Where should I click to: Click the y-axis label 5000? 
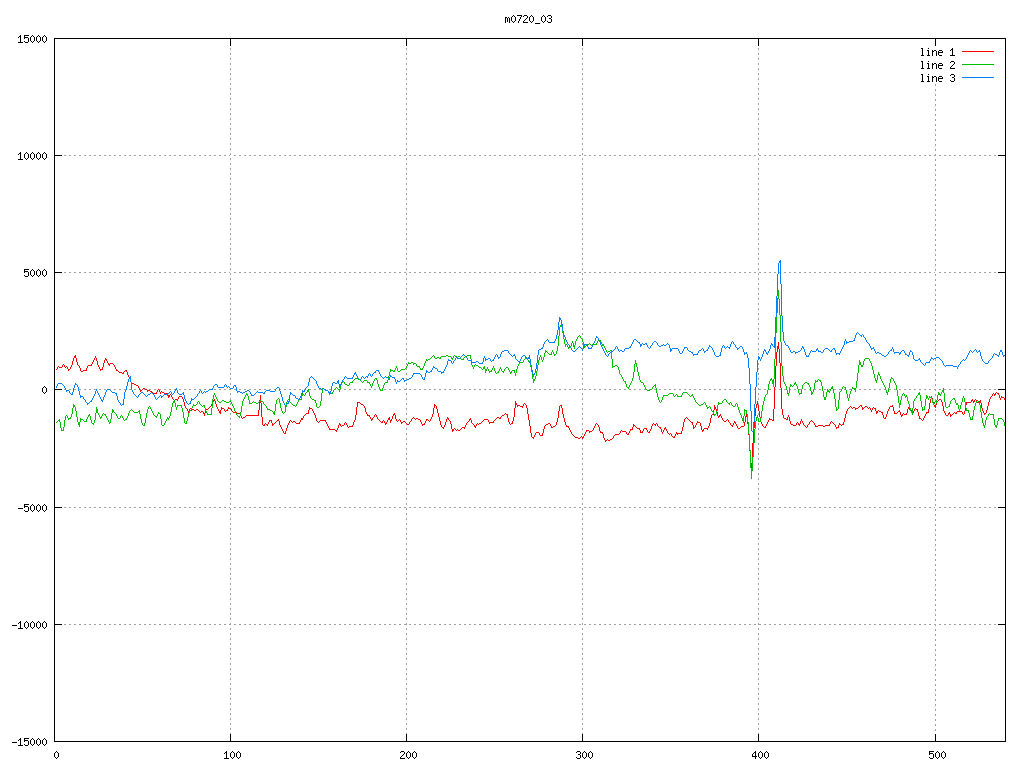coord(35,273)
